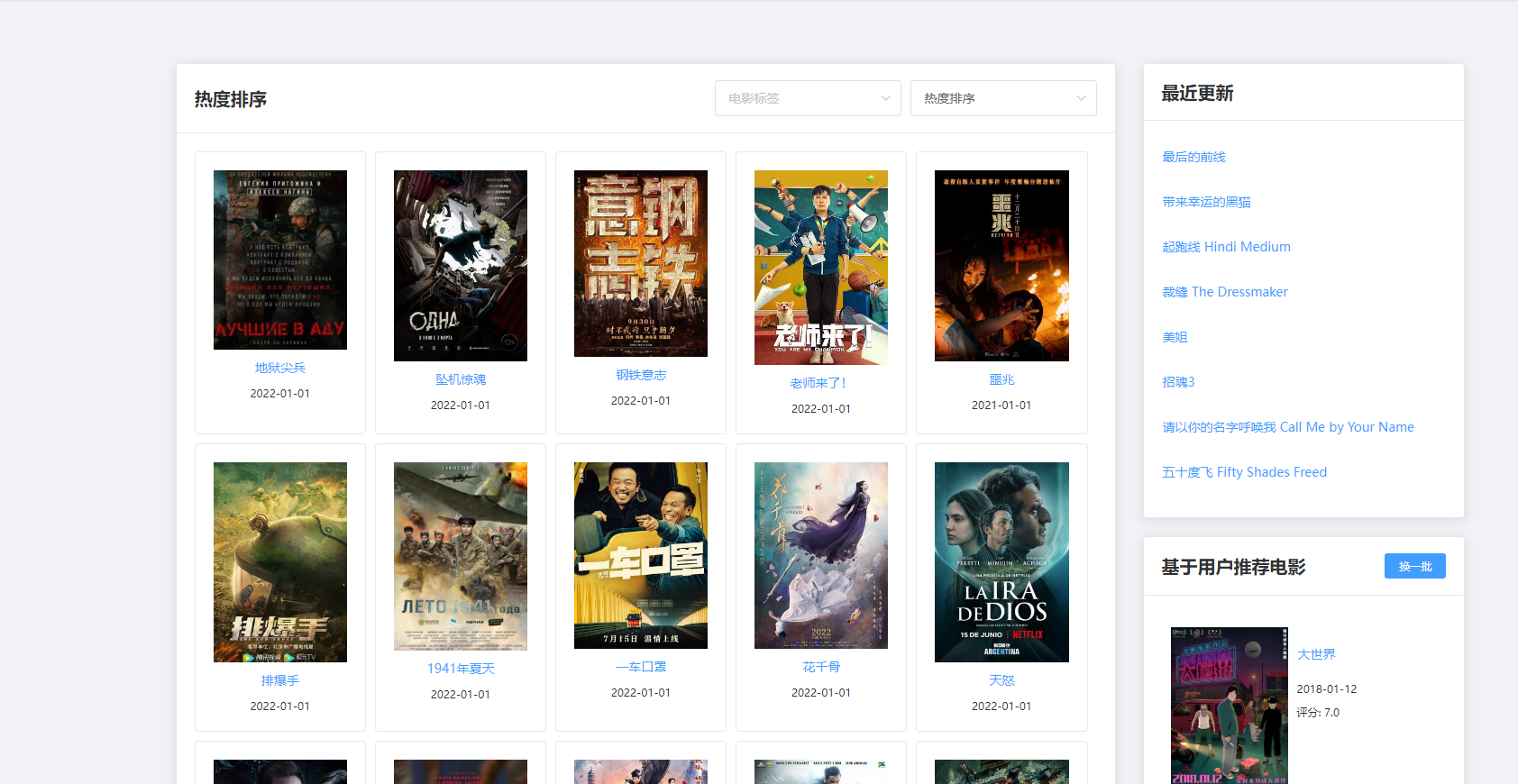The width and height of the screenshot is (1518, 784).
Task: Click the 最近更新 panel heading
Action: pos(1197,93)
